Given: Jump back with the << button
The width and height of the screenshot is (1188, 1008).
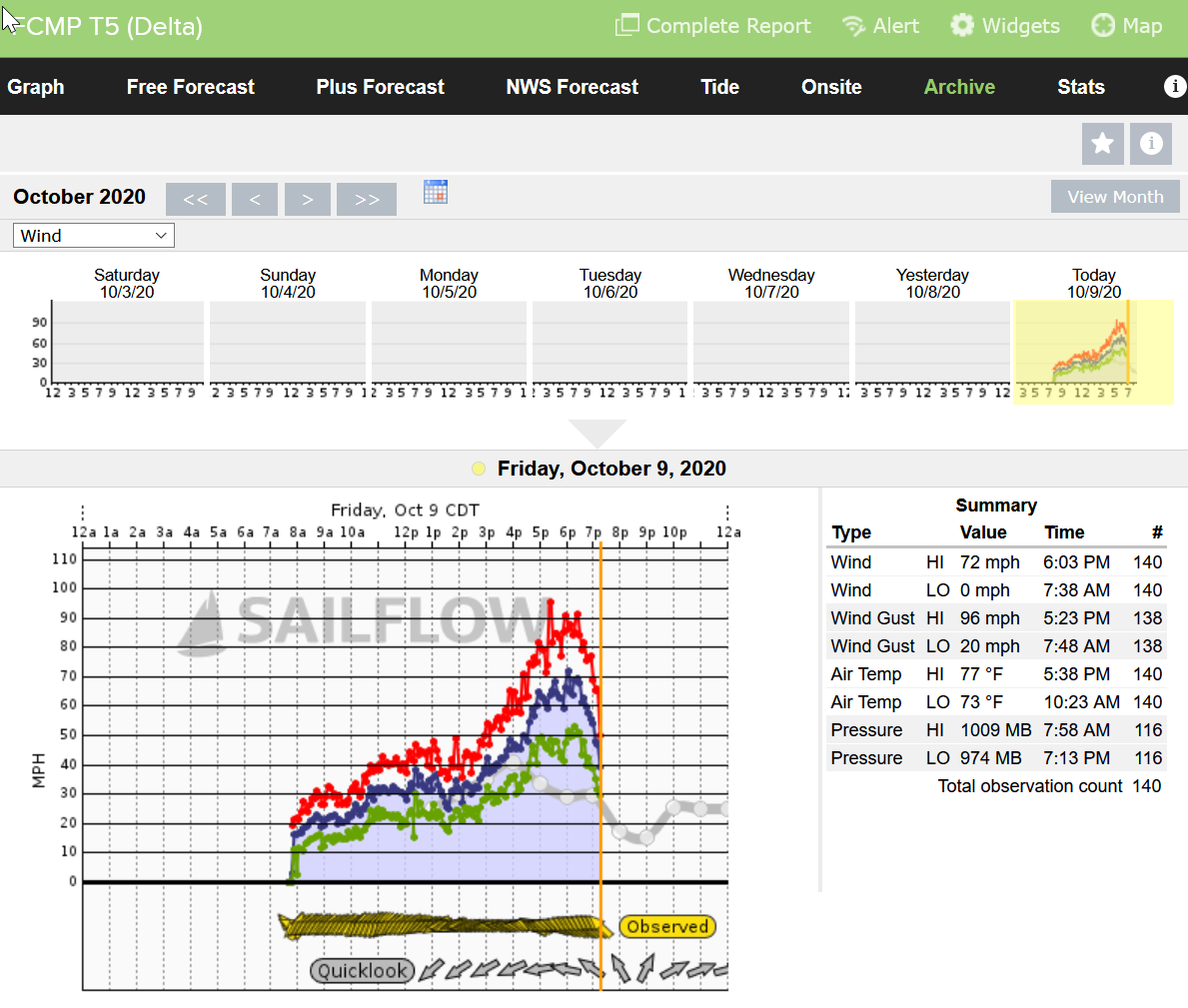Looking at the screenshot, I should 196,199.
